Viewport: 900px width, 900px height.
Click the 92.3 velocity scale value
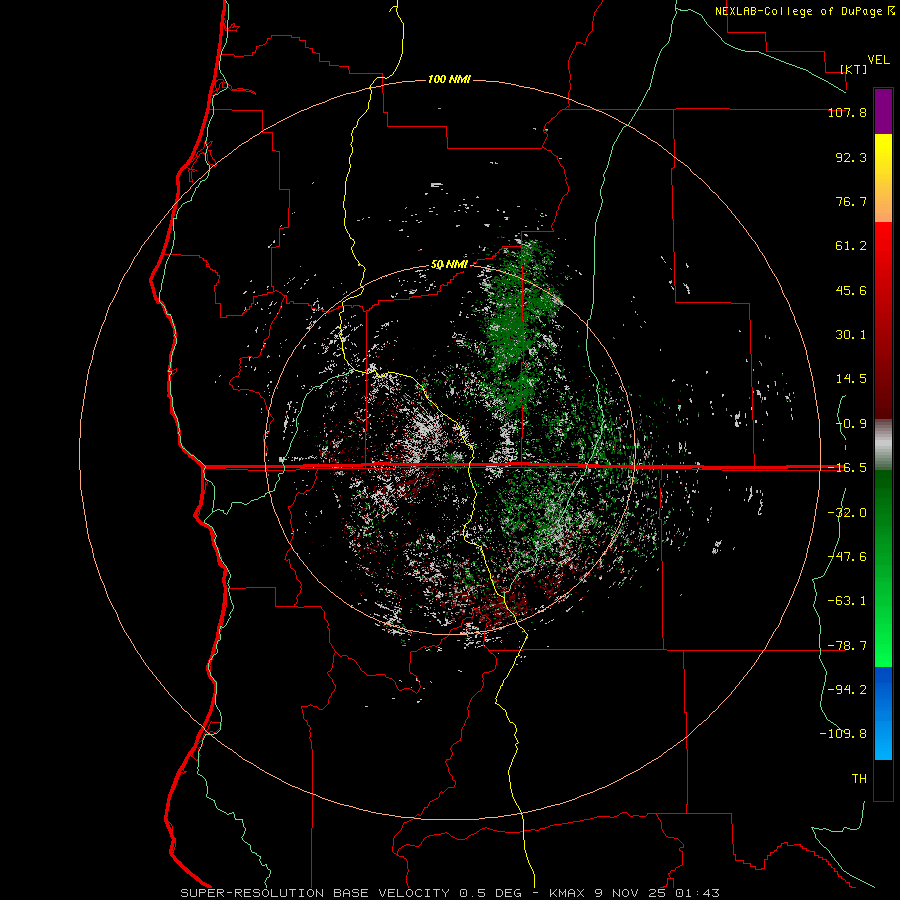click(x=851, y=157)
